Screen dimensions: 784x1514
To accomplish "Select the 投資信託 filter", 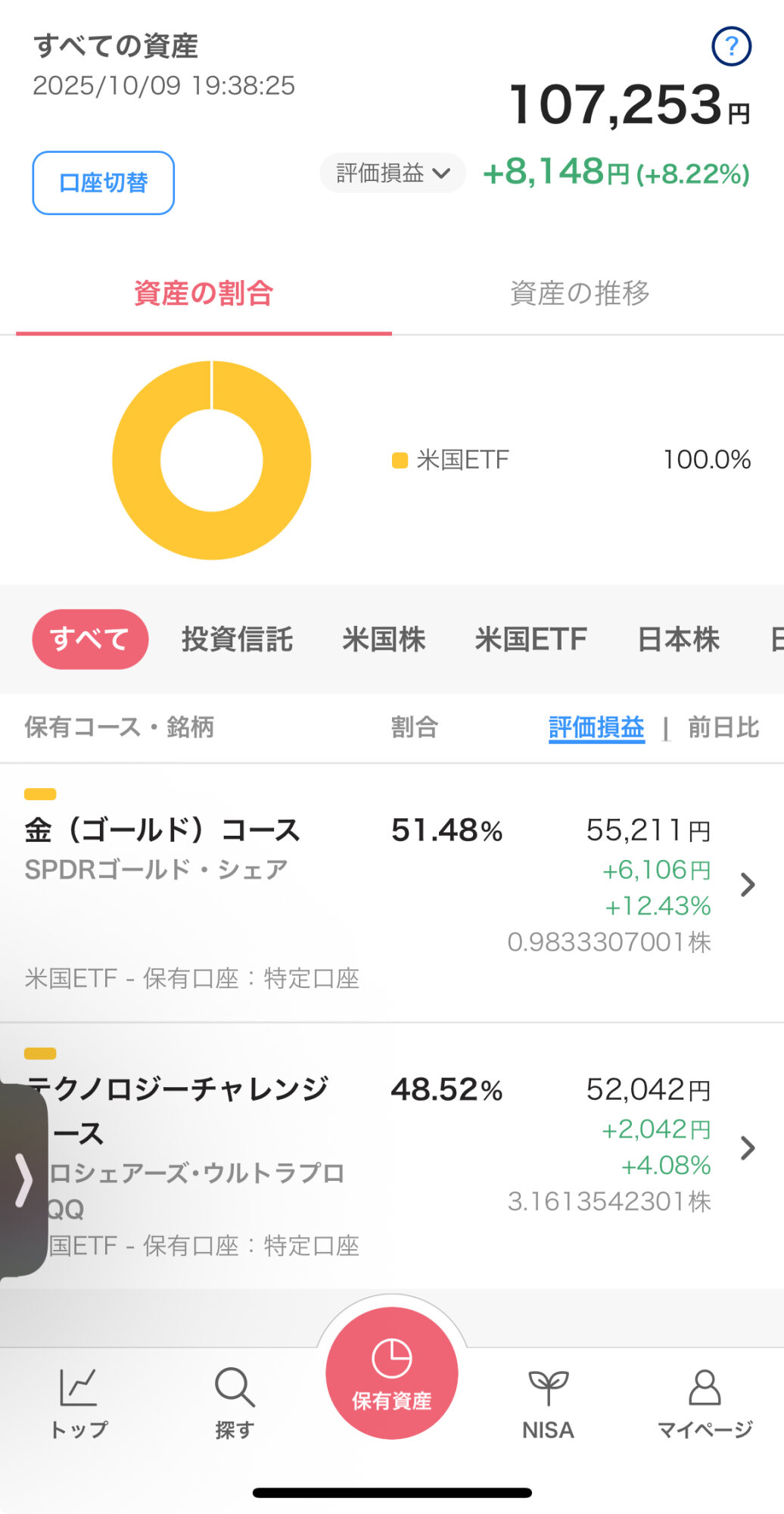I will (x=237, y=639).
